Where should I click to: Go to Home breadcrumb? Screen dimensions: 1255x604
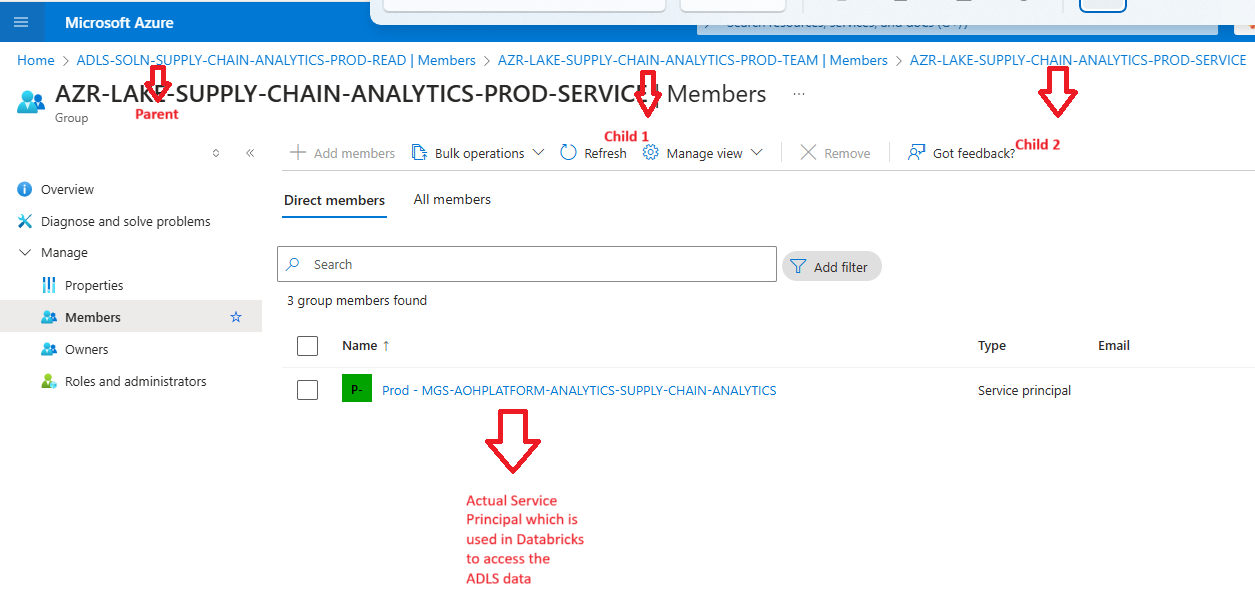click(x=36, y=60)
